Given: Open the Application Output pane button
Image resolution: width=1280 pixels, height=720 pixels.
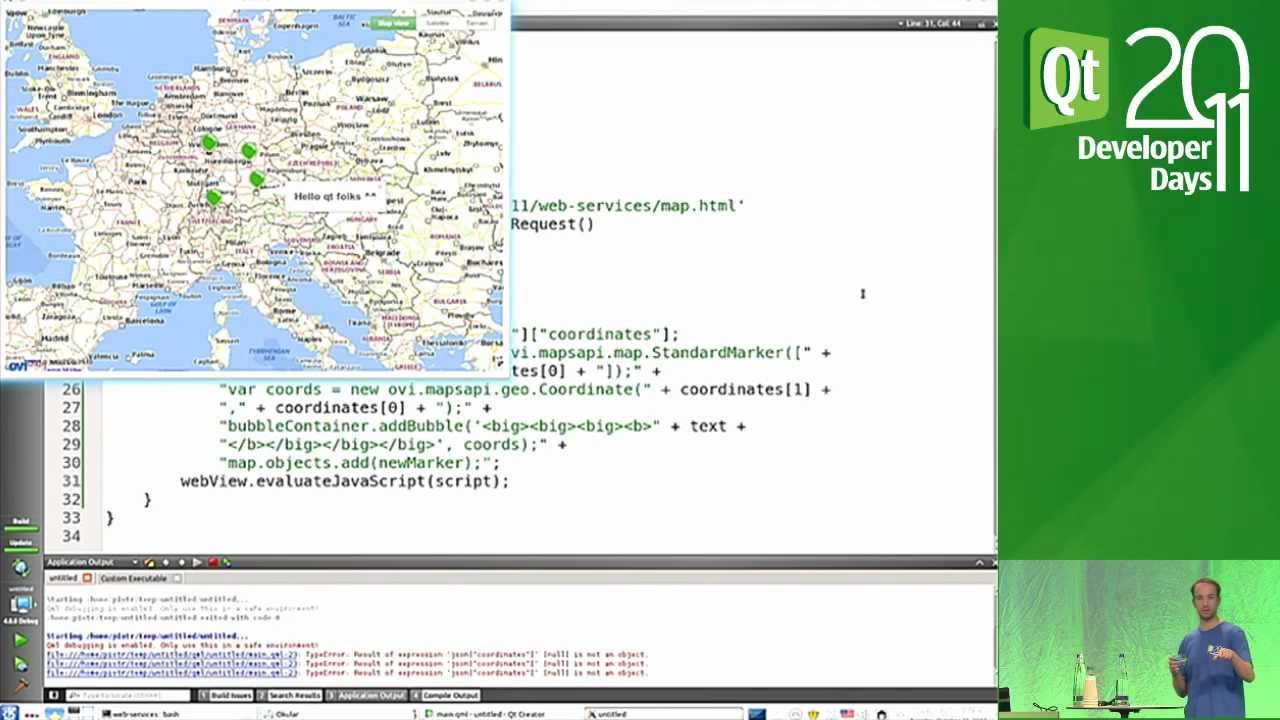Looking at the screenshot, I should pos(367,696).
